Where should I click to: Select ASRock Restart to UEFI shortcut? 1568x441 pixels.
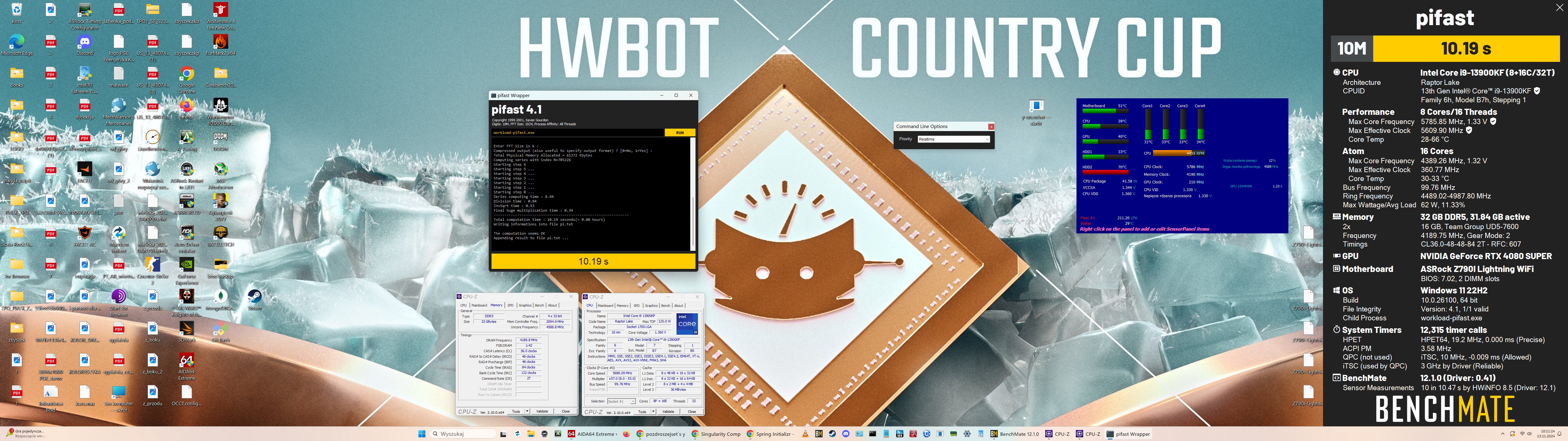tap(187, 175)
